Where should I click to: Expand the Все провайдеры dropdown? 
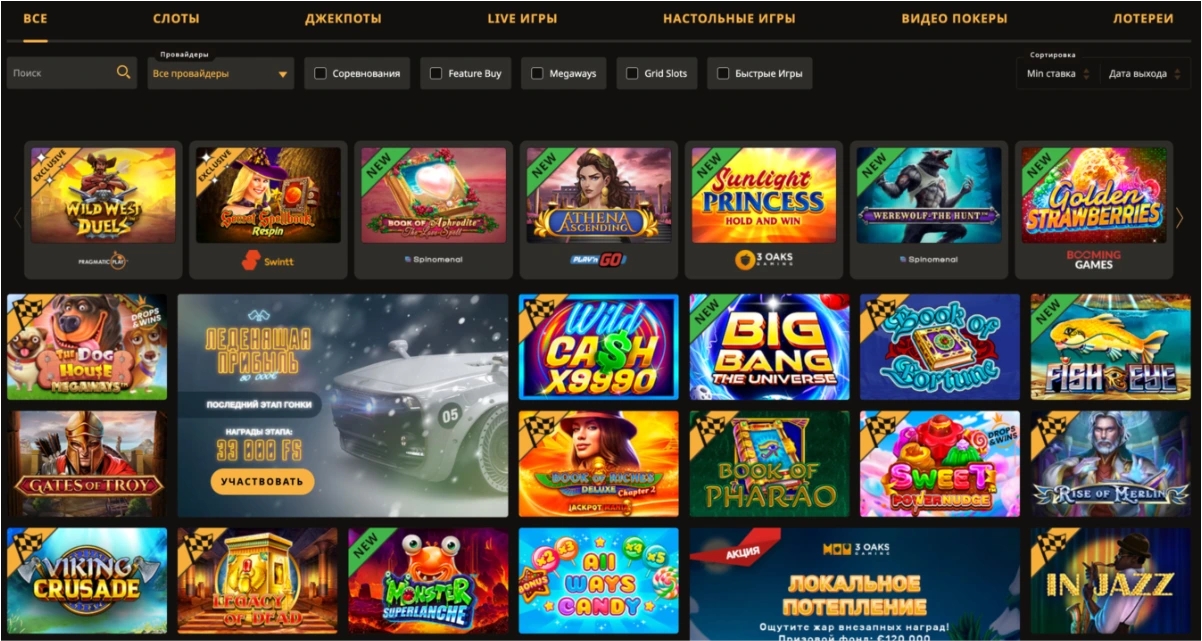(x=220, y=73)
